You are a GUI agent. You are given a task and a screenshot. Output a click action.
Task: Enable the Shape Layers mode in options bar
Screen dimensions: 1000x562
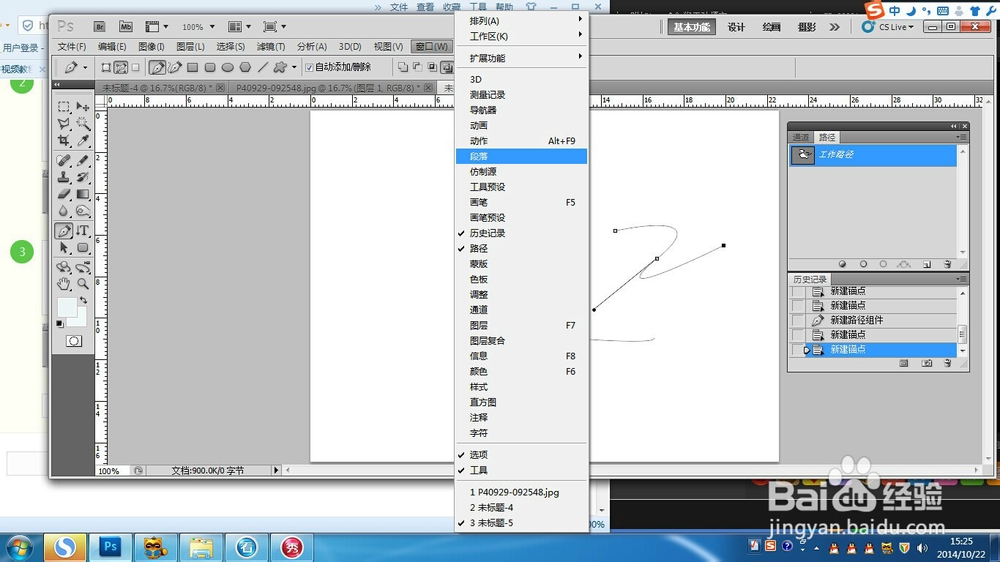point(107,67)
